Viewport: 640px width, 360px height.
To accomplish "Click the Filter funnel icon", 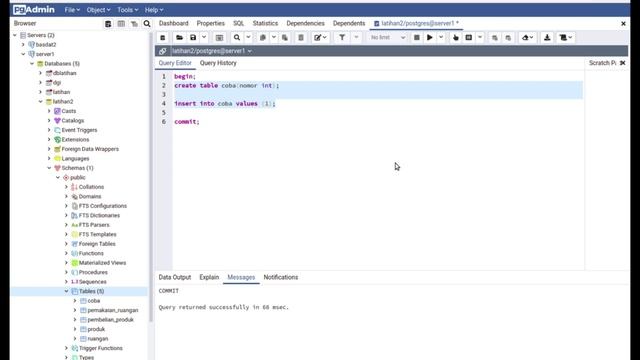I will 342,38.
